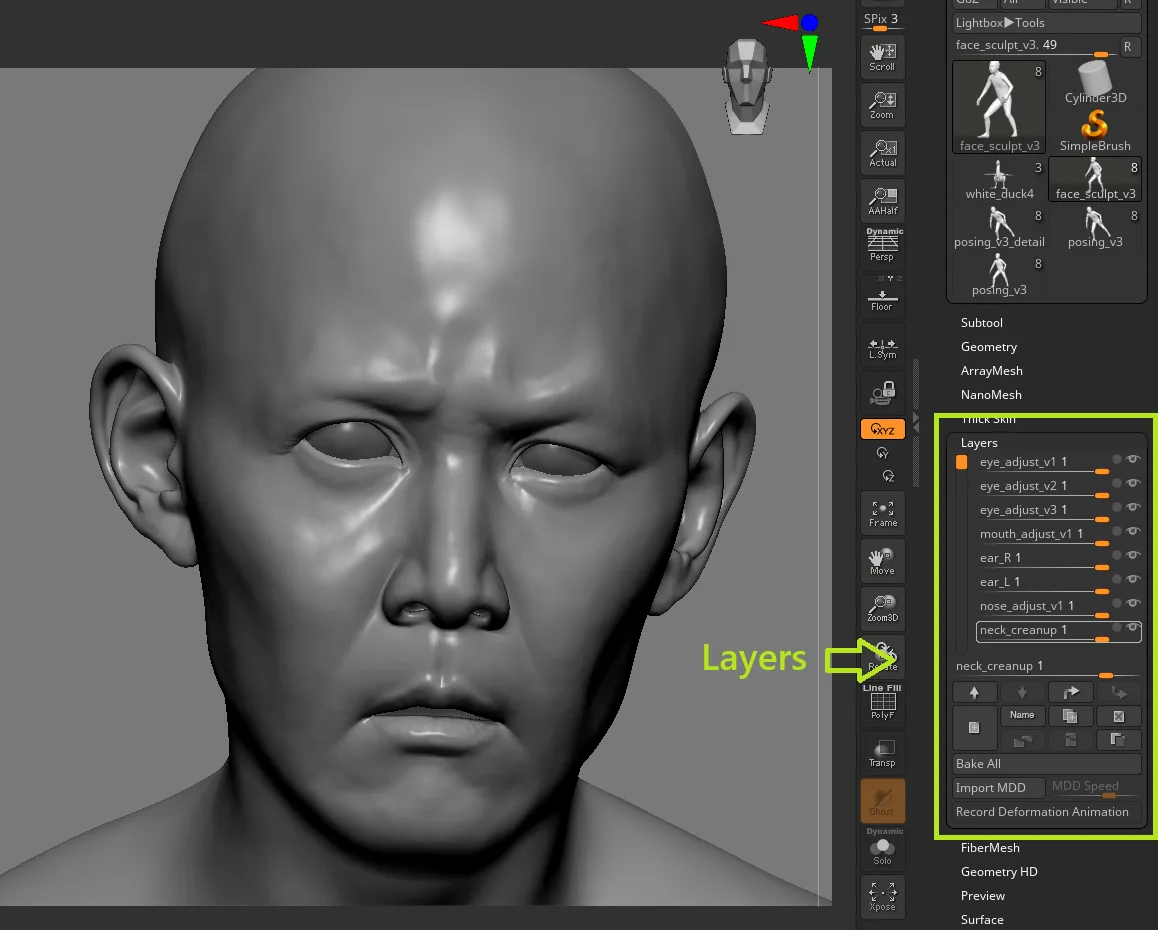
Task: Select the SimpleBrush tool
Action: tap(1094, 131)
